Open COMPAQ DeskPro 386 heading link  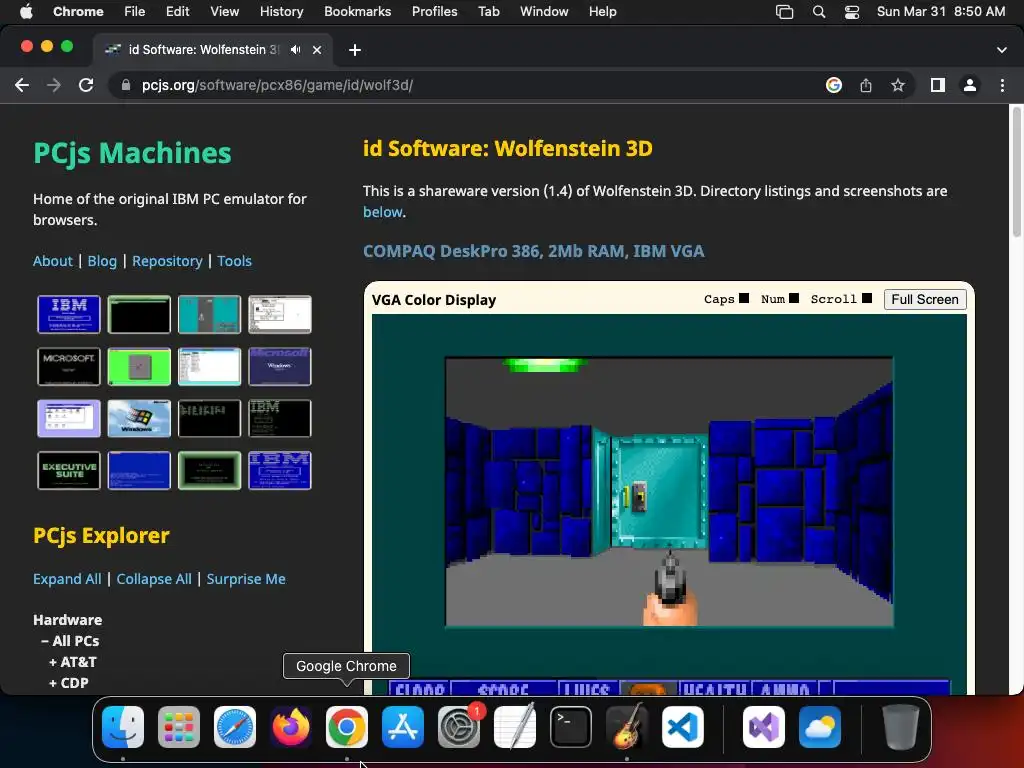(534, 251)
